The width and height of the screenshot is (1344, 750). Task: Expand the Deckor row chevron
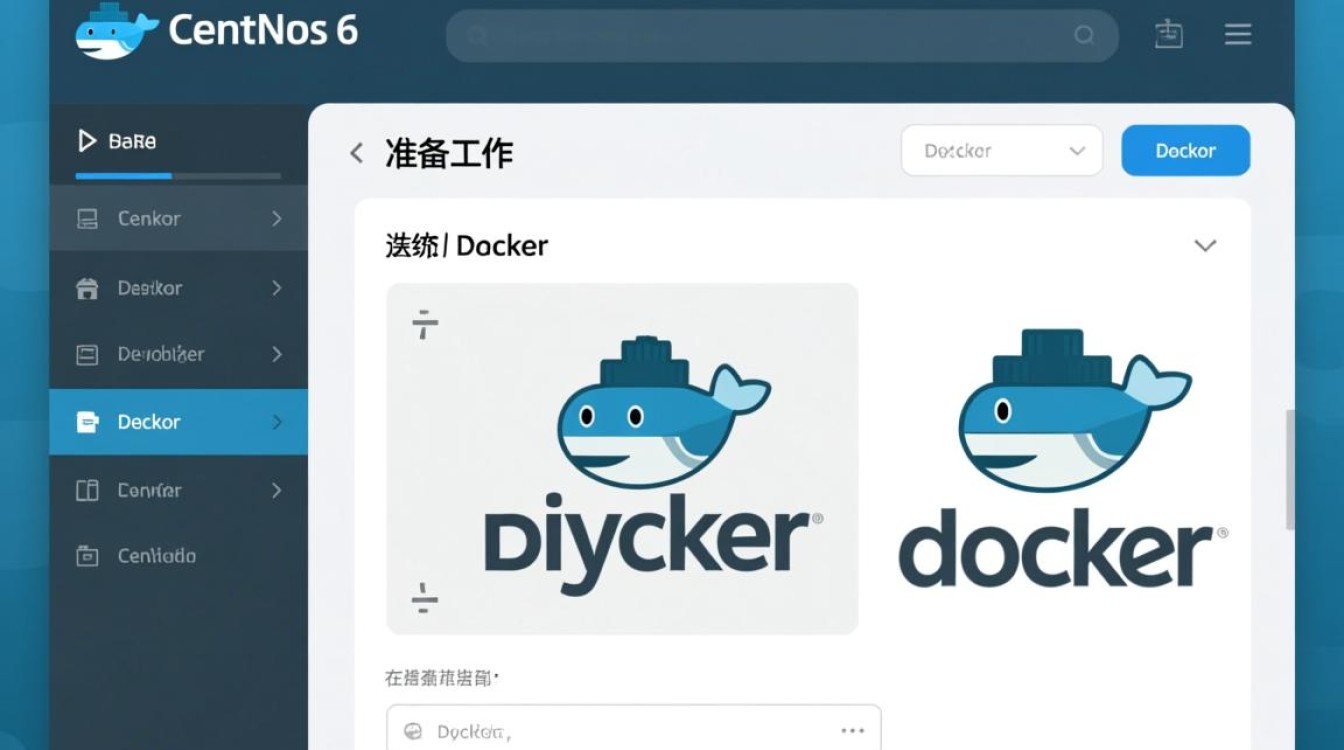(277, 422)
